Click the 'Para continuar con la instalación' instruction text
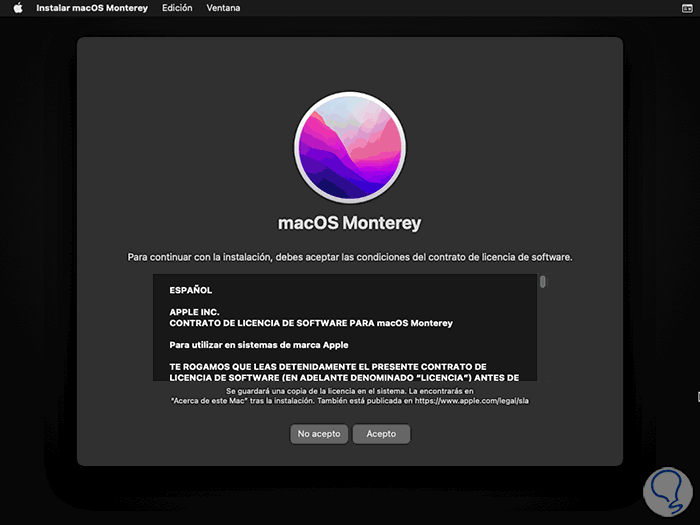 tap(350, 257)
